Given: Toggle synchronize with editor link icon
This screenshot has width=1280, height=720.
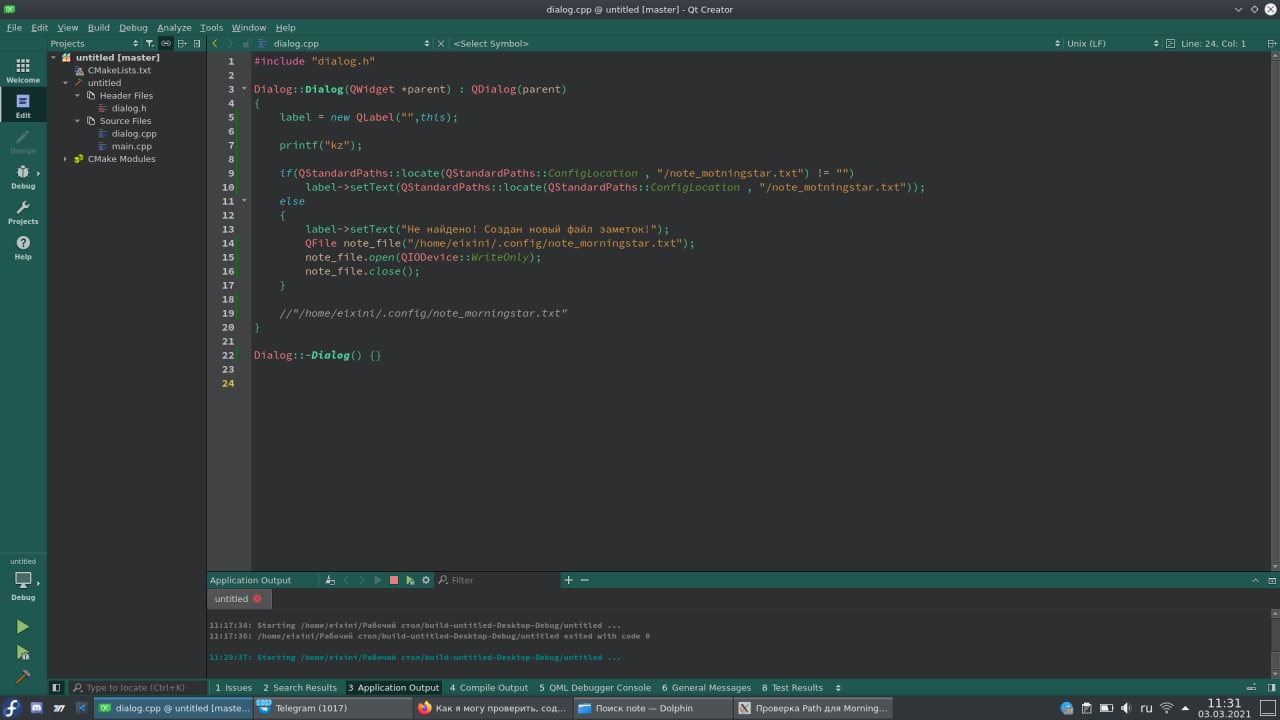Looking at the screenshot, I should pyautogui.click(x=166, y=44).
